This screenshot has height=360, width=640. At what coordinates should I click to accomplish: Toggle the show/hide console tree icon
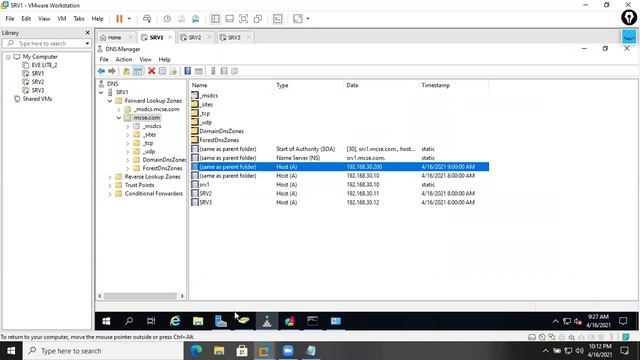coord(138,71)
